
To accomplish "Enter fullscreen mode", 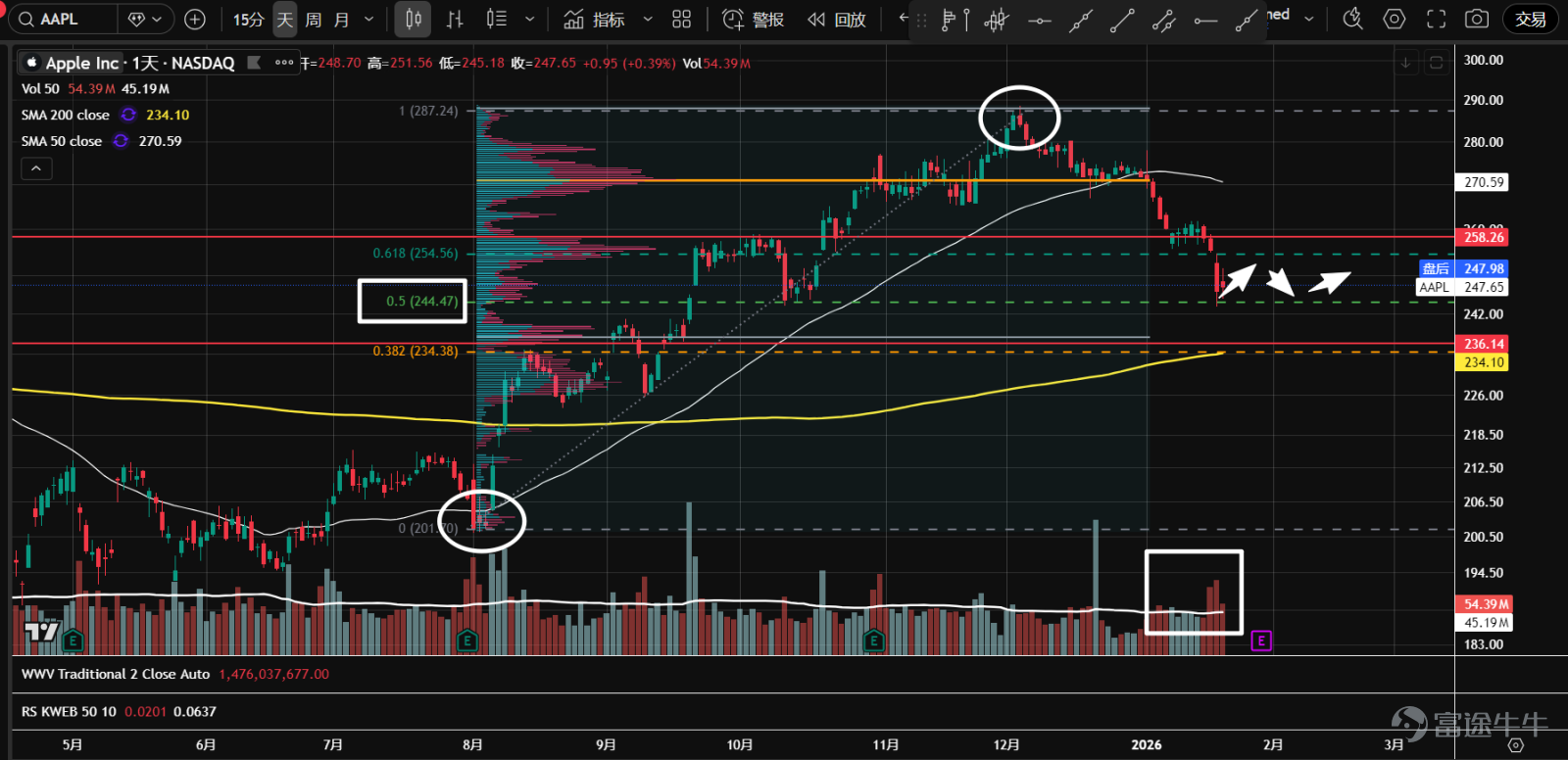I will point(1436,19).
